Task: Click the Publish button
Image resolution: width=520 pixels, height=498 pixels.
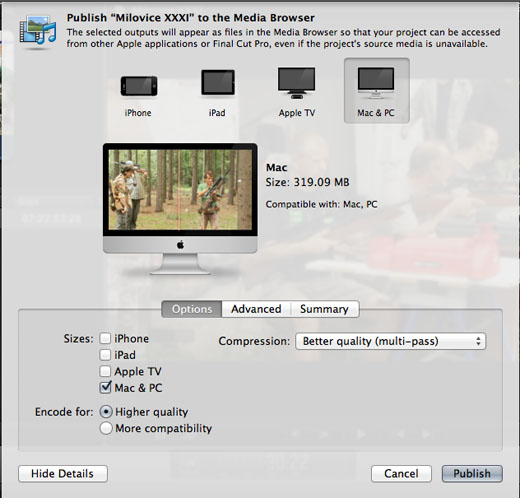Action: click(x=472, y=474)
